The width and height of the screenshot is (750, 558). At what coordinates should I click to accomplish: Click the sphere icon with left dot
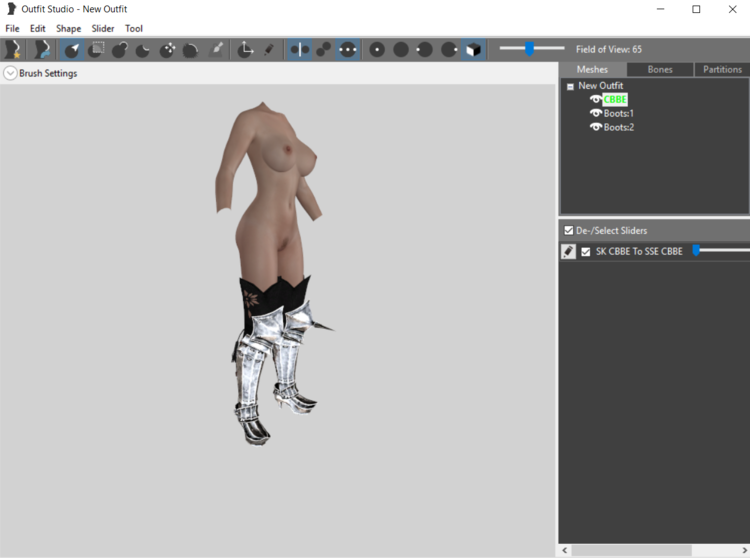[424, 49]
